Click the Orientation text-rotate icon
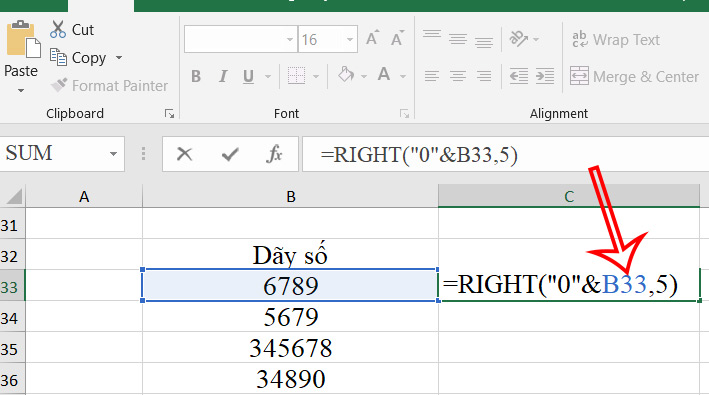This screenshot has height=395, width=709. pyautogui.click(x=518, y=39)
